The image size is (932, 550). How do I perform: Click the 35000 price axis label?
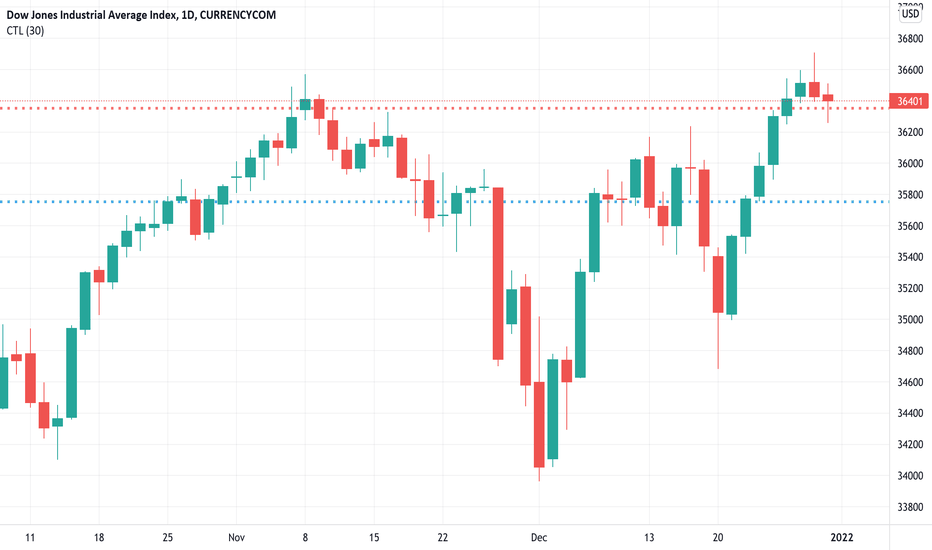(910, 320)
